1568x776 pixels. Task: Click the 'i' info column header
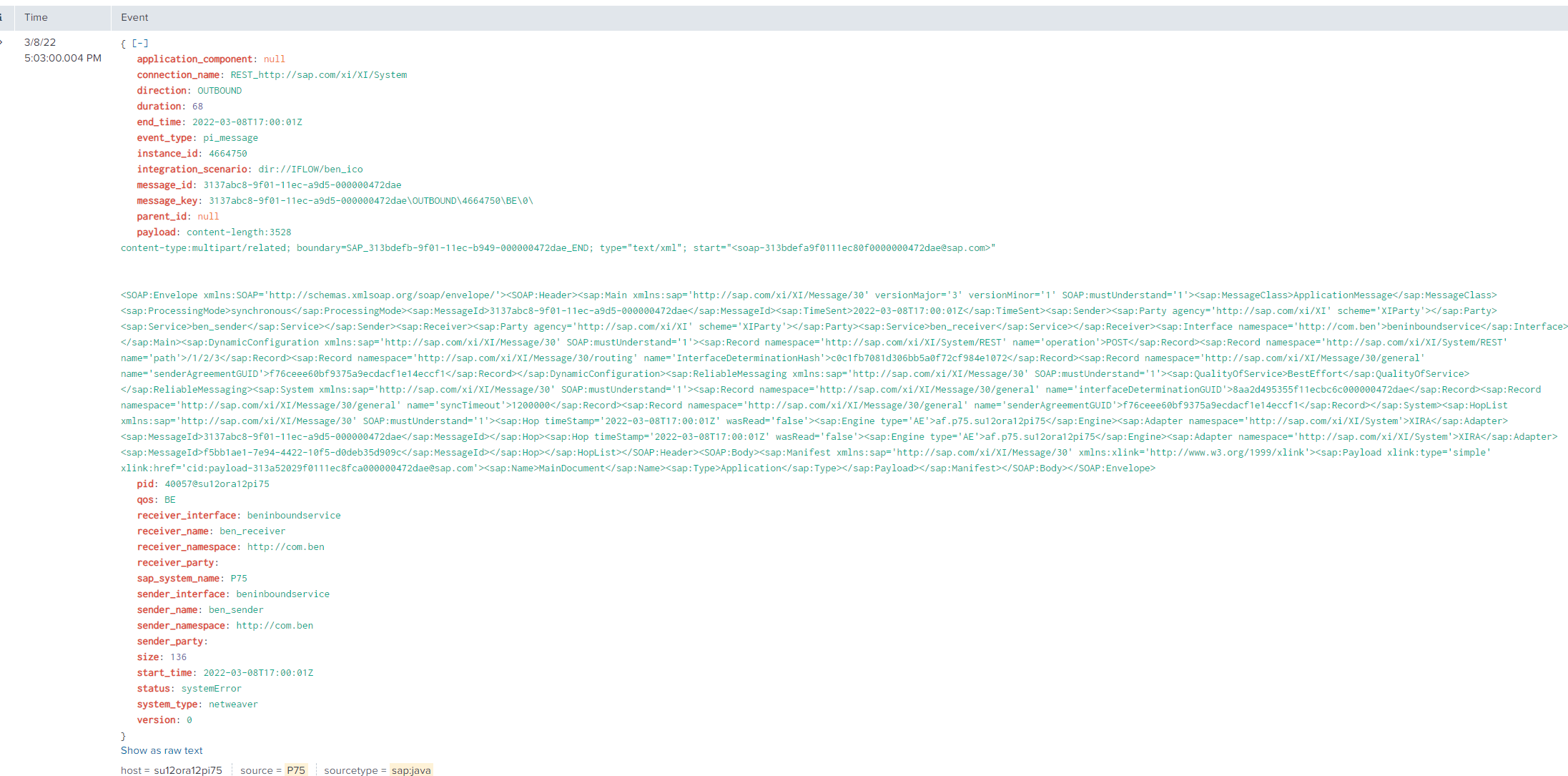(x=2, y=17)
